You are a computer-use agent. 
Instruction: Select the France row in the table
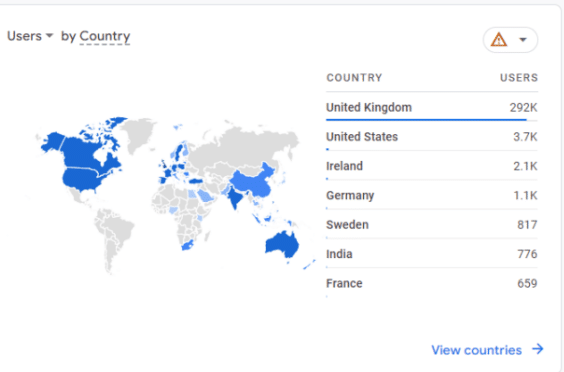pos(432,283)
